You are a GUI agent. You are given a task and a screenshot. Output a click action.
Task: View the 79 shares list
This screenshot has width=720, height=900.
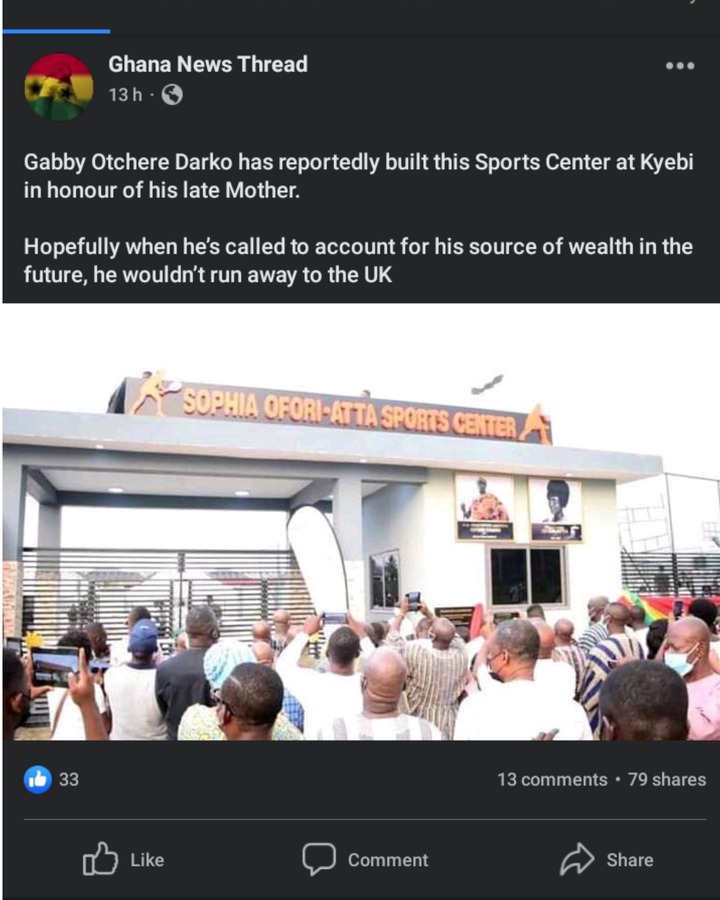667,779
